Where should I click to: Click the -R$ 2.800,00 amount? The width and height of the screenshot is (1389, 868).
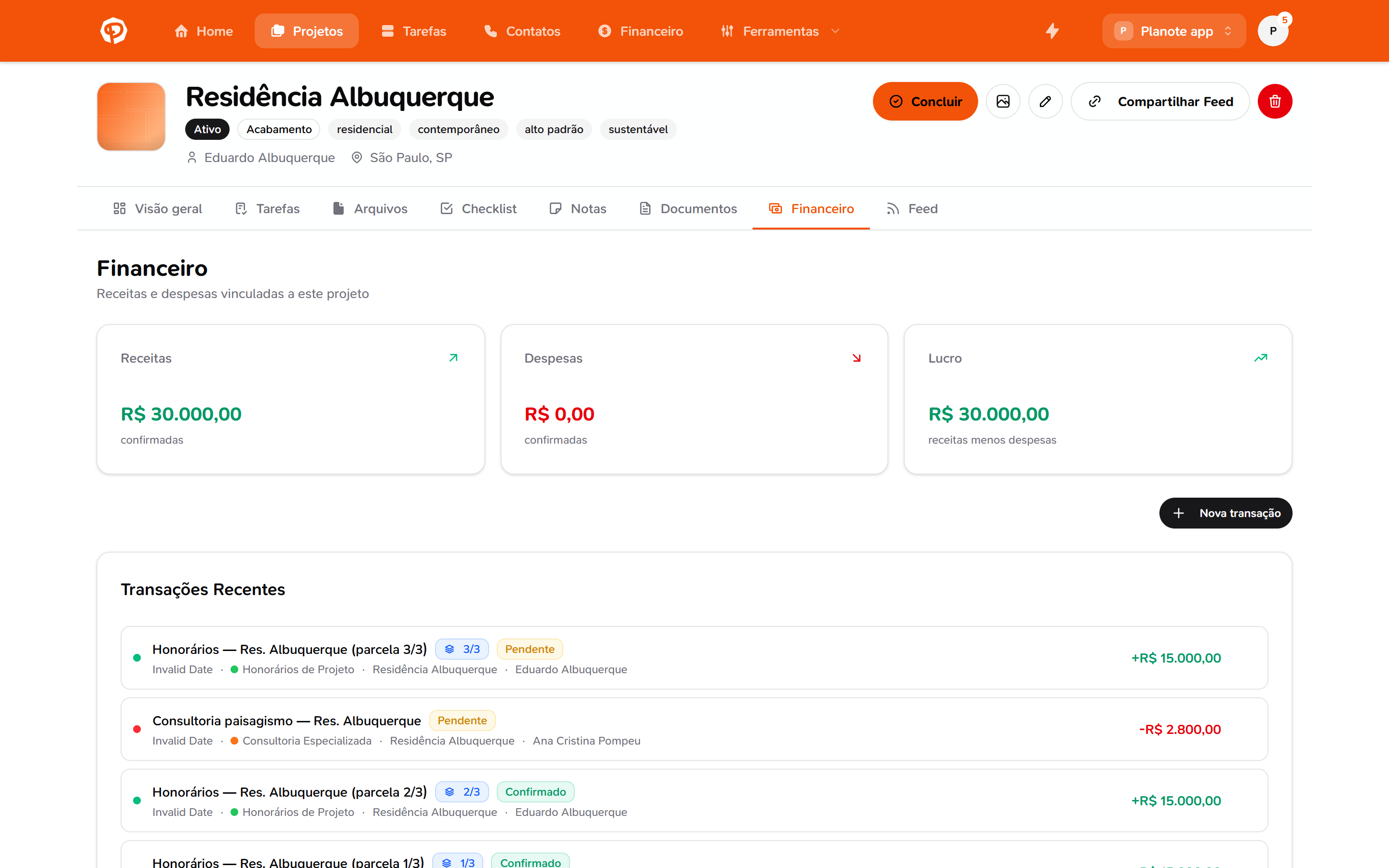1180,729
